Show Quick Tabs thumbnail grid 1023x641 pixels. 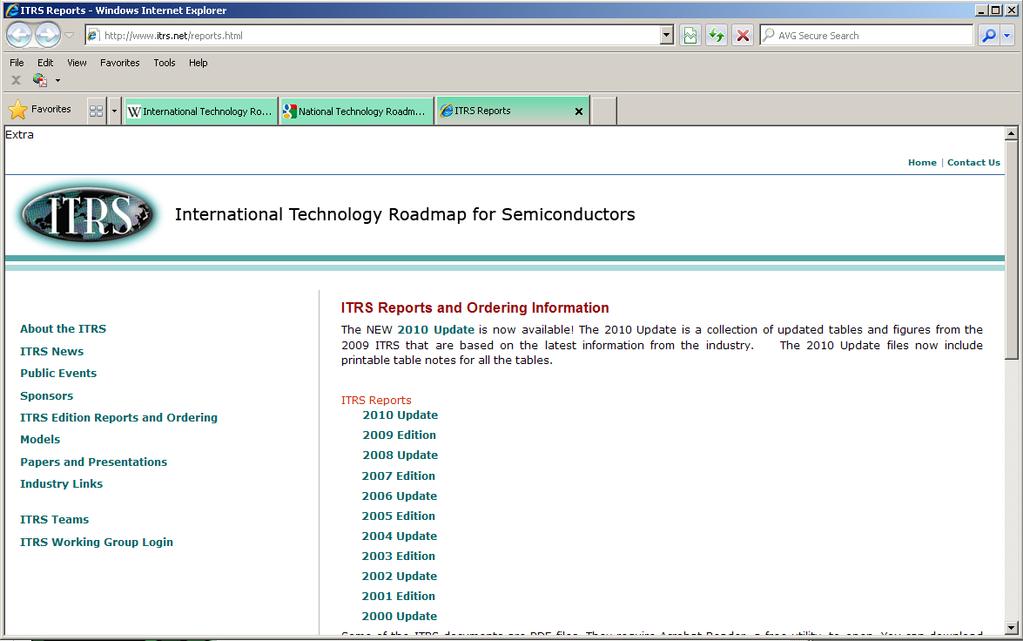pyautogui.click(x=96, y=111)
